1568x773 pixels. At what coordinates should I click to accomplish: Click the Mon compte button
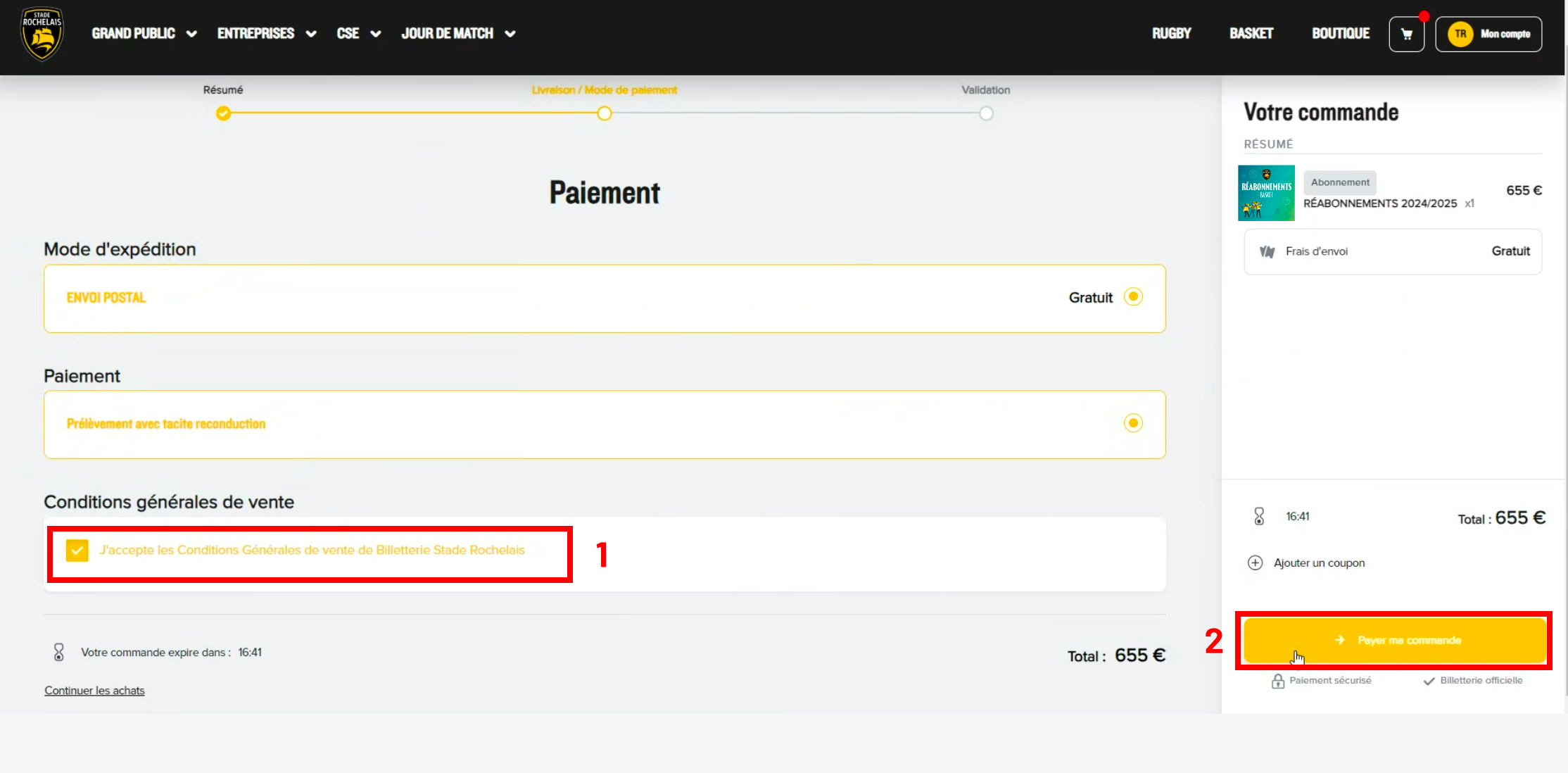tap(1488, 34)
